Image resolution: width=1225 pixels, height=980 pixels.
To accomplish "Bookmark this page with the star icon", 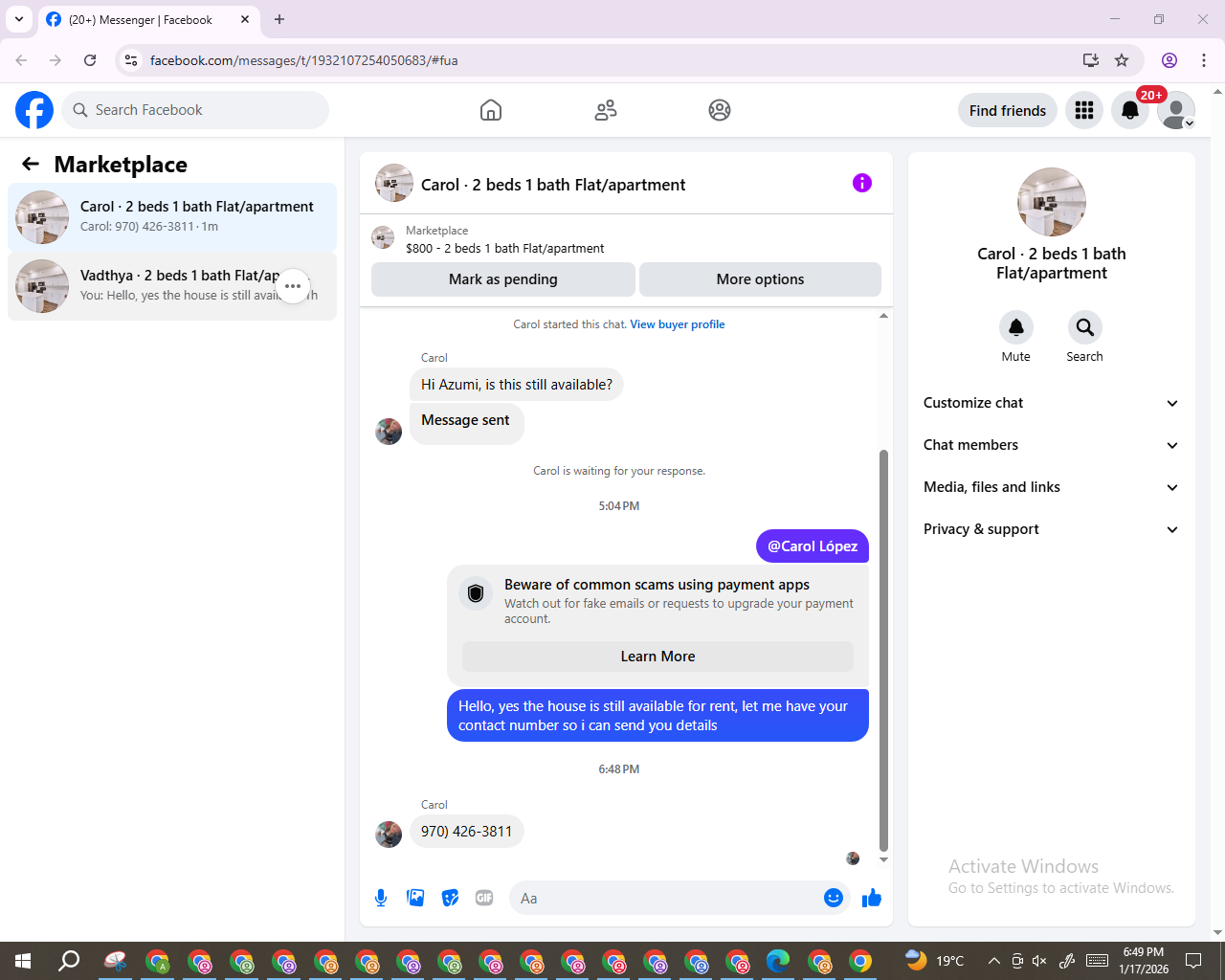I will [1122, 60].
